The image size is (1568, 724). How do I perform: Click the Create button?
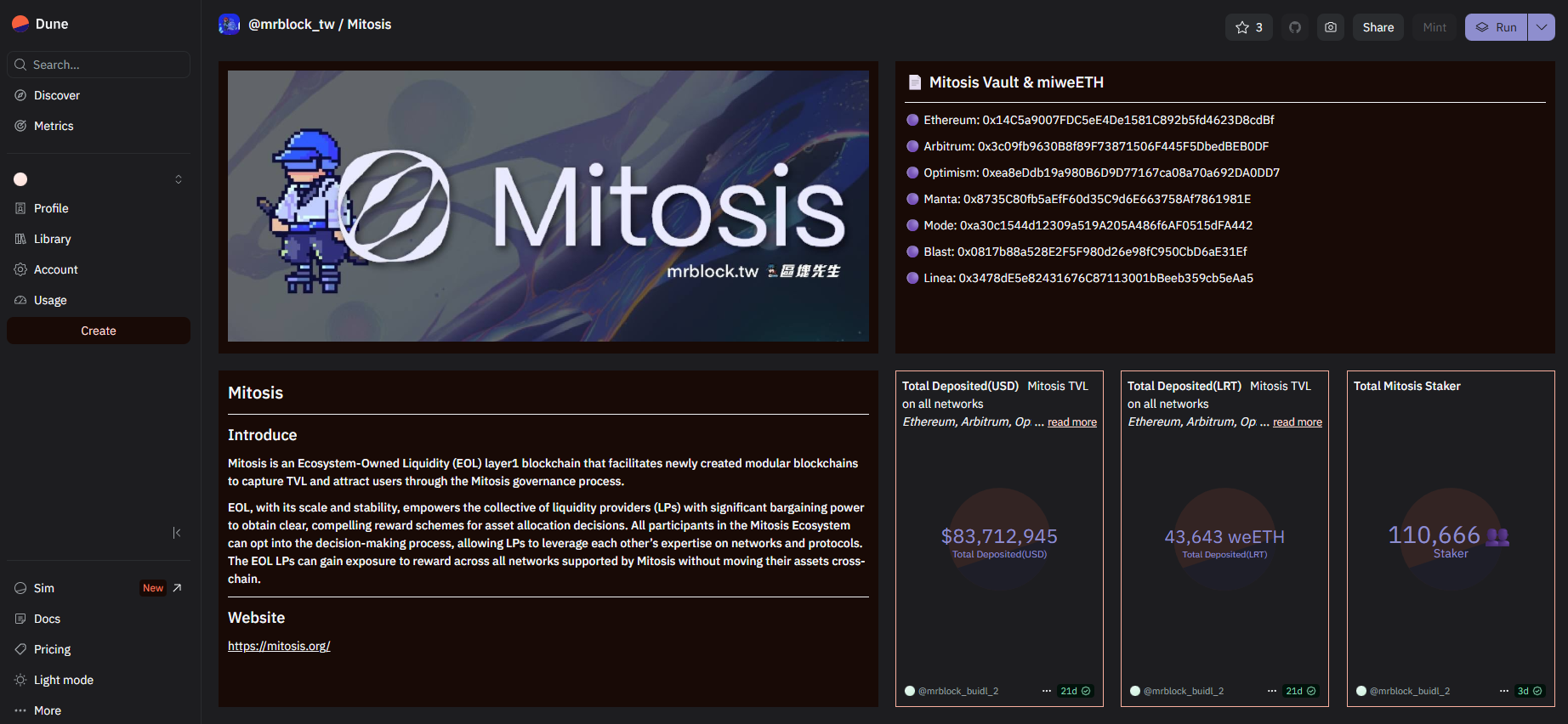click(x=99, y=331)
